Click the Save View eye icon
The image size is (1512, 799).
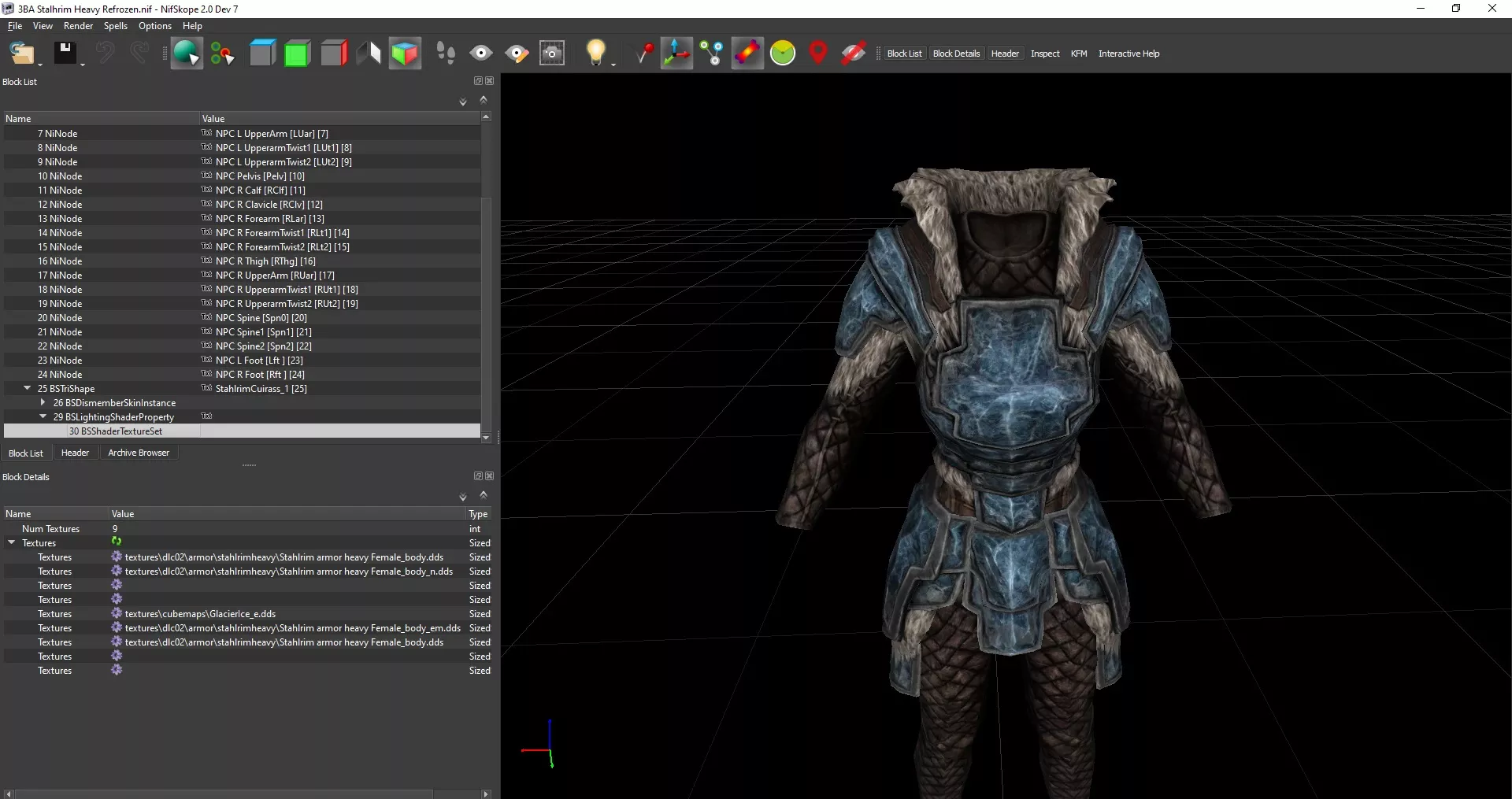pos(481,54)
